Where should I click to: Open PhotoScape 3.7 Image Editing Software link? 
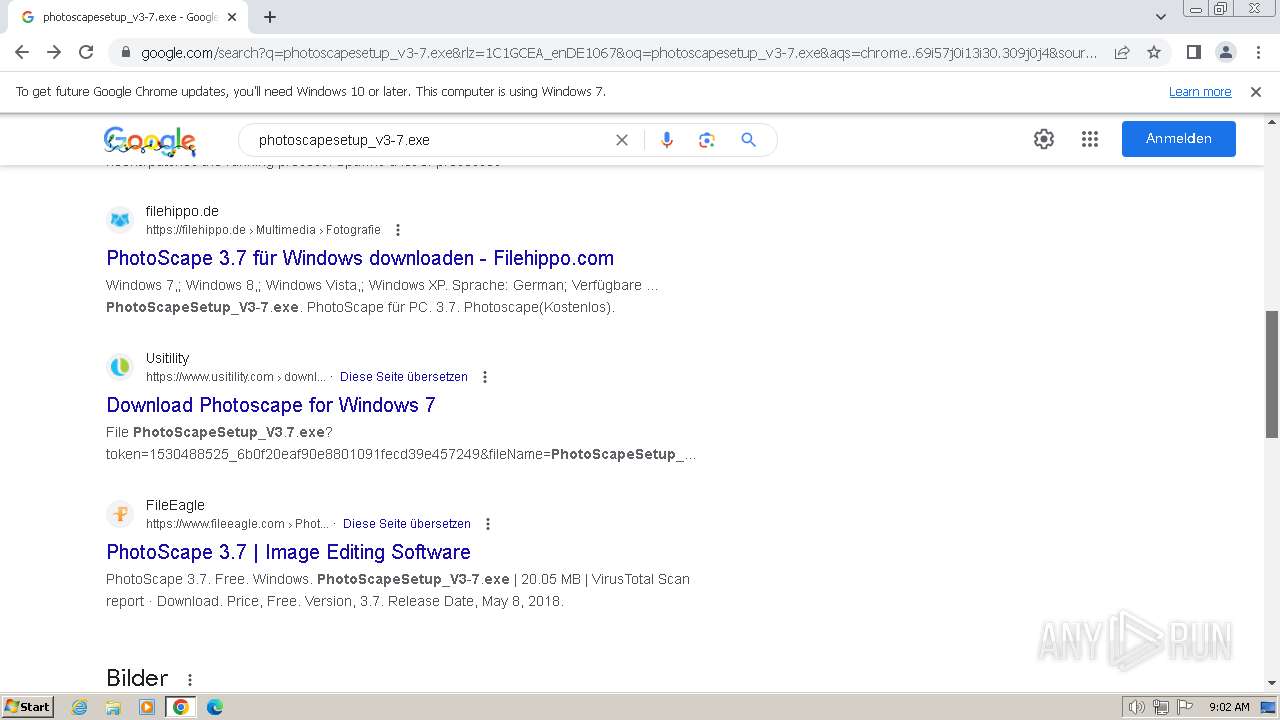pyautogui.click(x=288, y=552)
